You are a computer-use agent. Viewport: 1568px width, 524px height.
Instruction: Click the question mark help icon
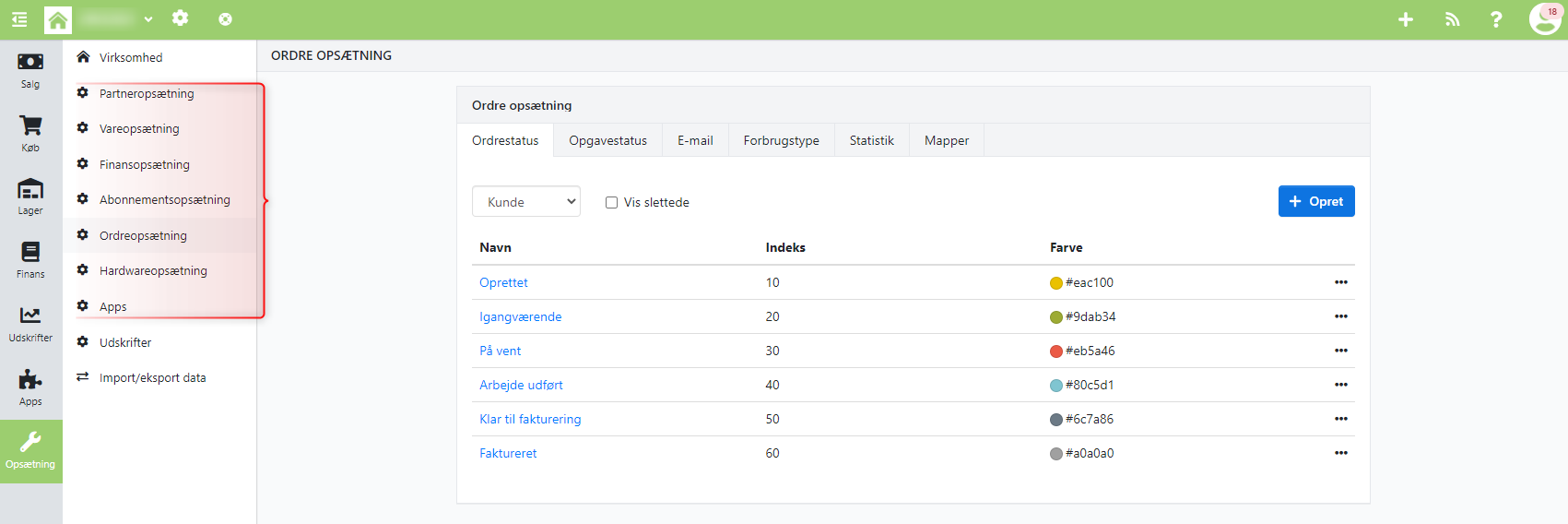[1496, 19]
